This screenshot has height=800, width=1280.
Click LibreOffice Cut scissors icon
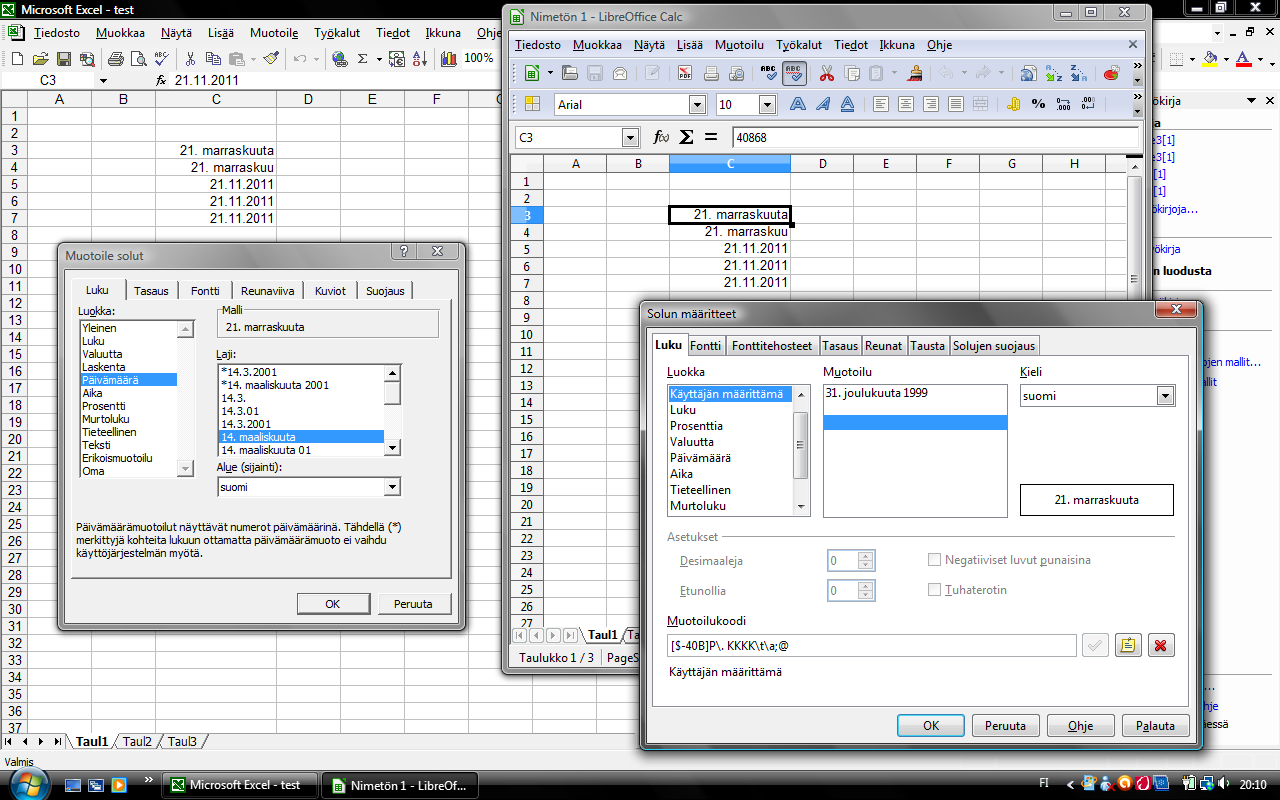(827, 73)
